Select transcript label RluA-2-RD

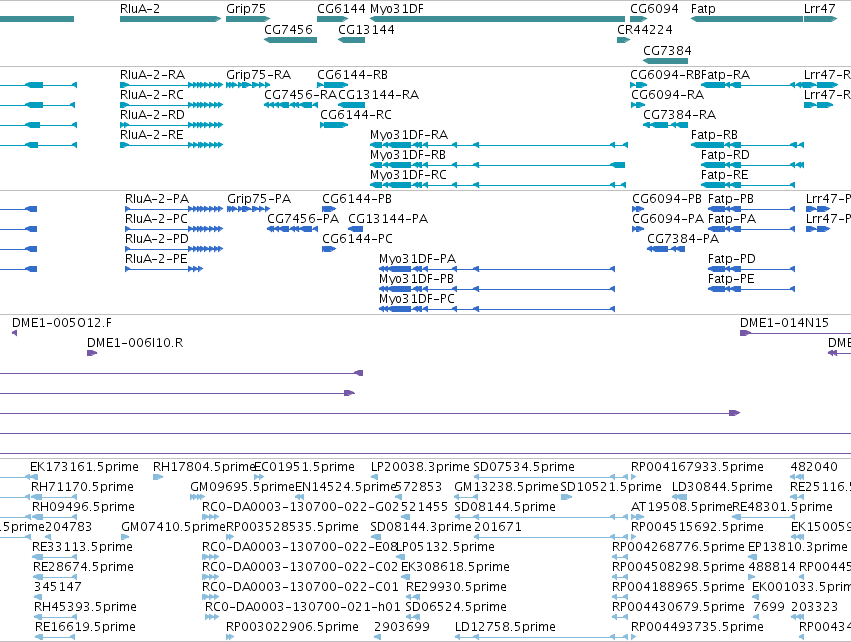(152, 115)
